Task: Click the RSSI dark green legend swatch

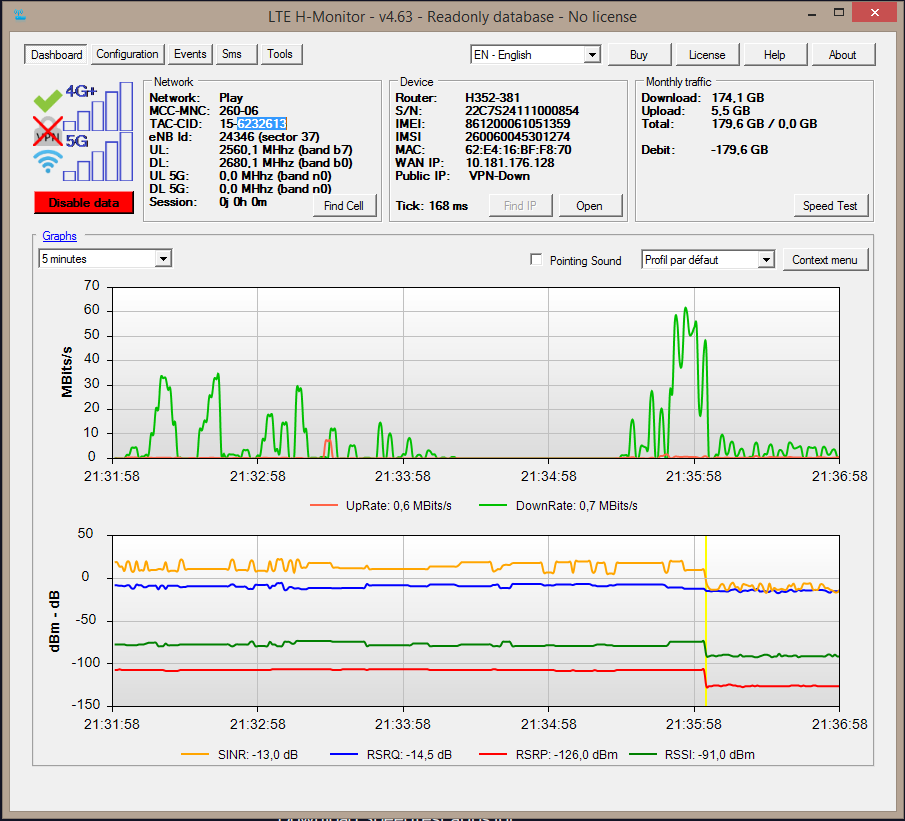Action: 642,754
